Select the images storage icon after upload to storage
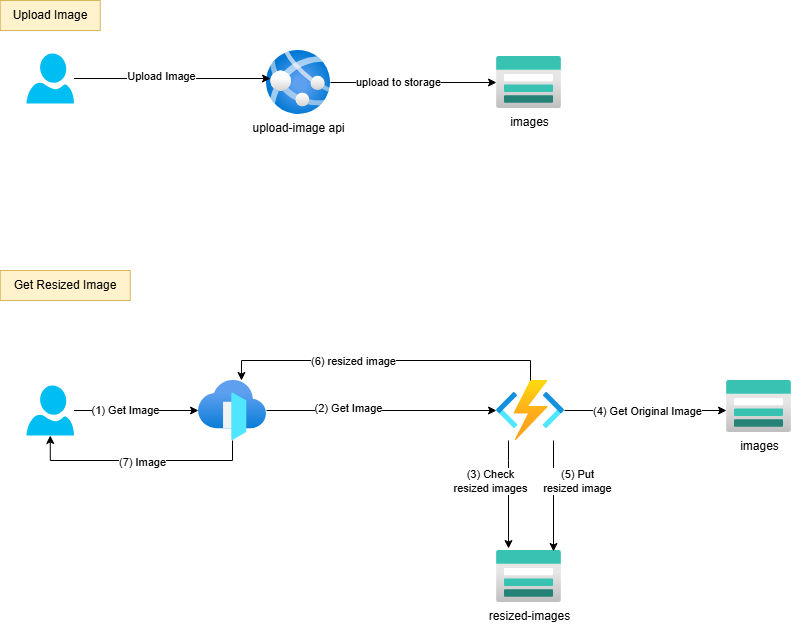Image resolution: width=792 pixels, height=624 pixels. tap(529, 81)
